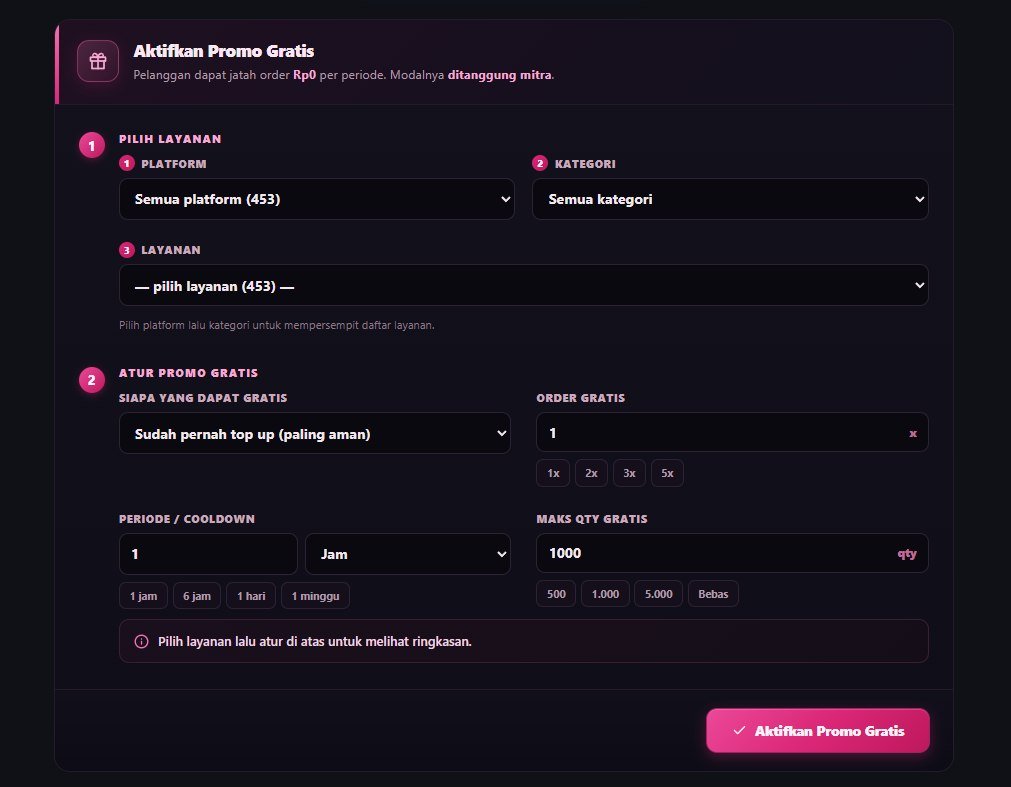Open the Semua kategori dropdown
Image resolution: width=1011 pixels, height=787 pixels.
(x=730, y=199)
